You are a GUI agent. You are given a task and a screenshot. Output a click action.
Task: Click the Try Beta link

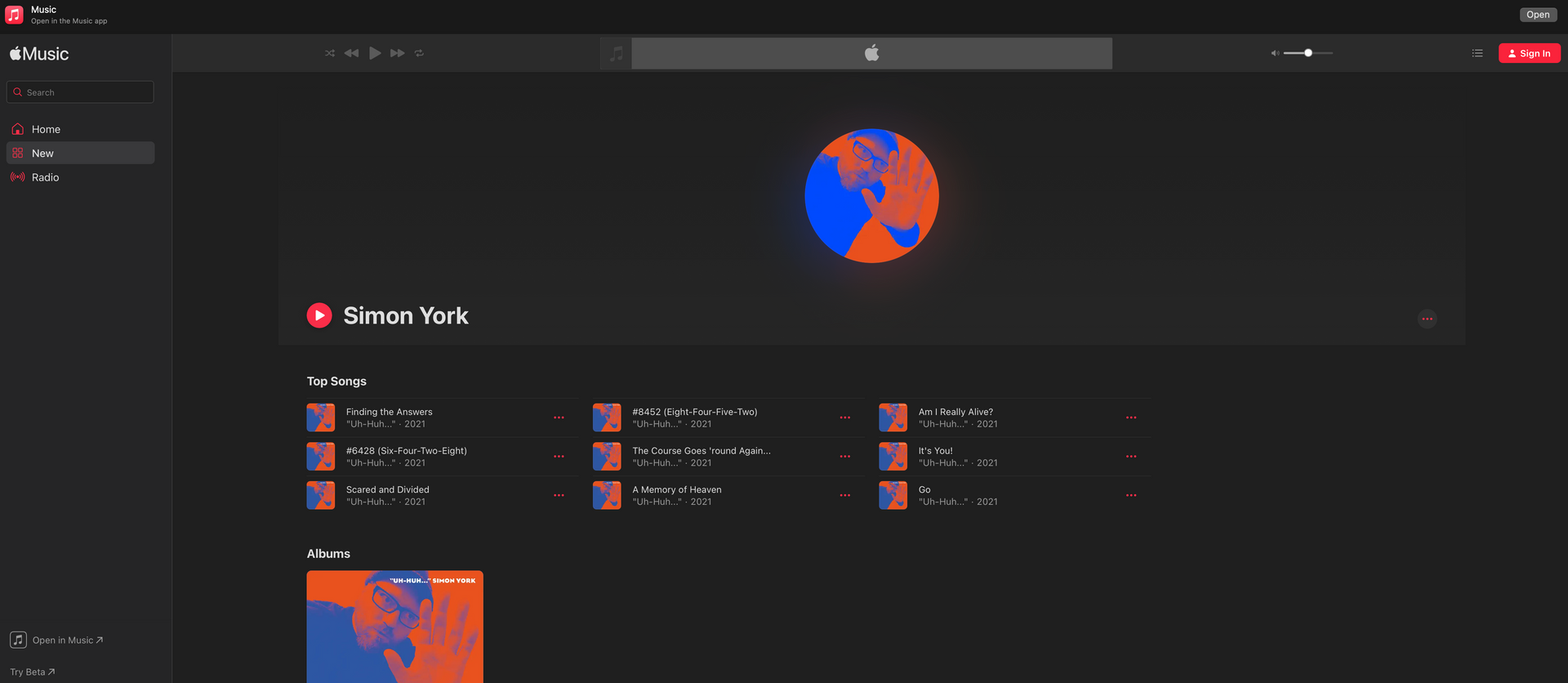[x=33, y=672]
